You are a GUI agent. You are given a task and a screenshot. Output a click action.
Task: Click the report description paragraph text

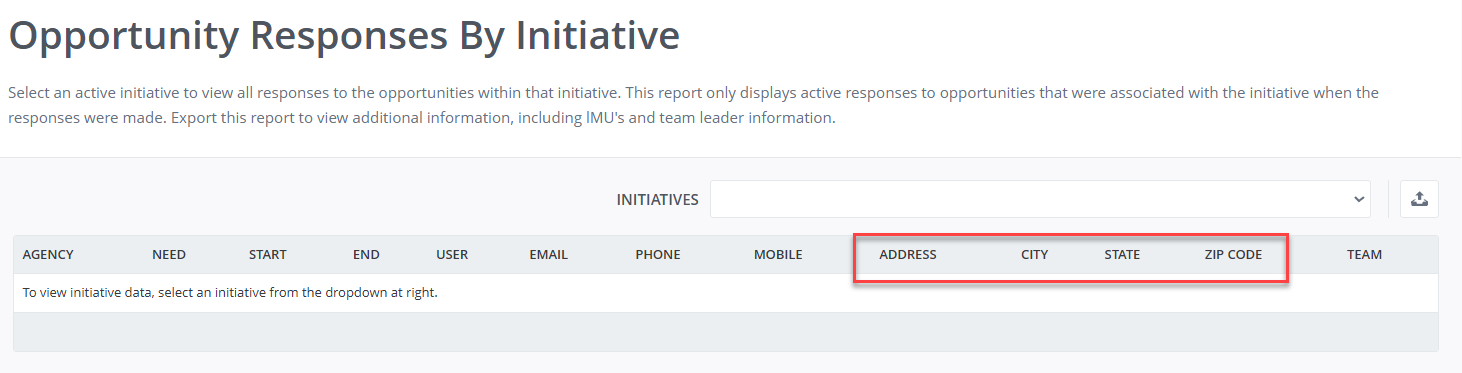[x=693, y=105]
